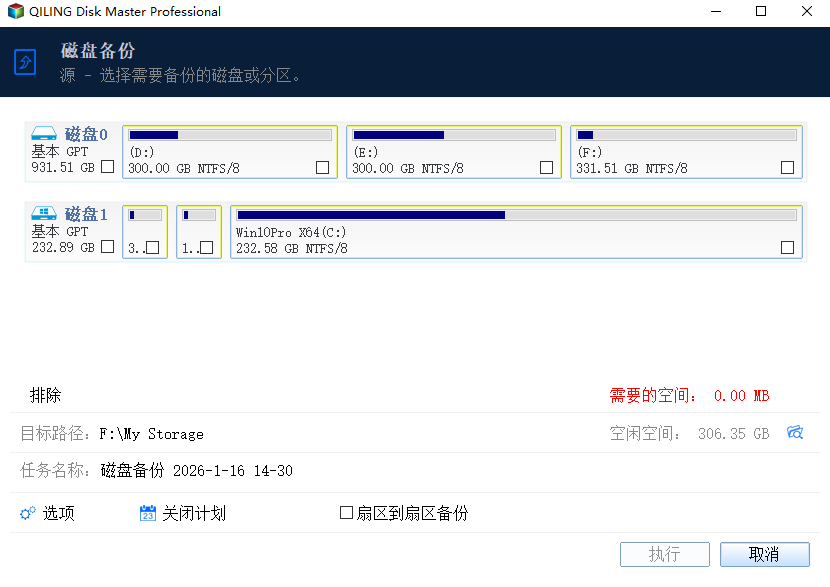Open the target path folder browse icon
This screenshot has height=587, width=830.
[795, 433]
